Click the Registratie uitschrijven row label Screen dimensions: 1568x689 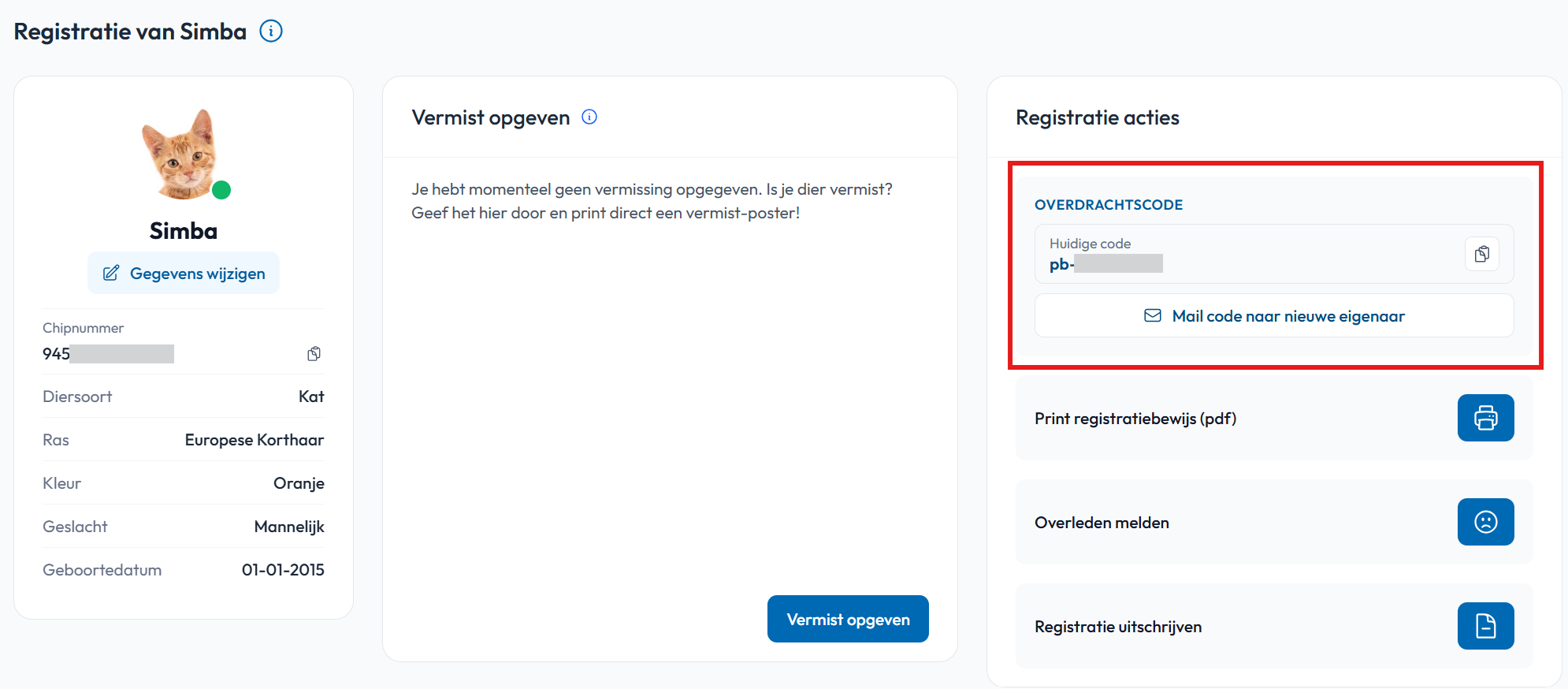(x=1118, y=627)
